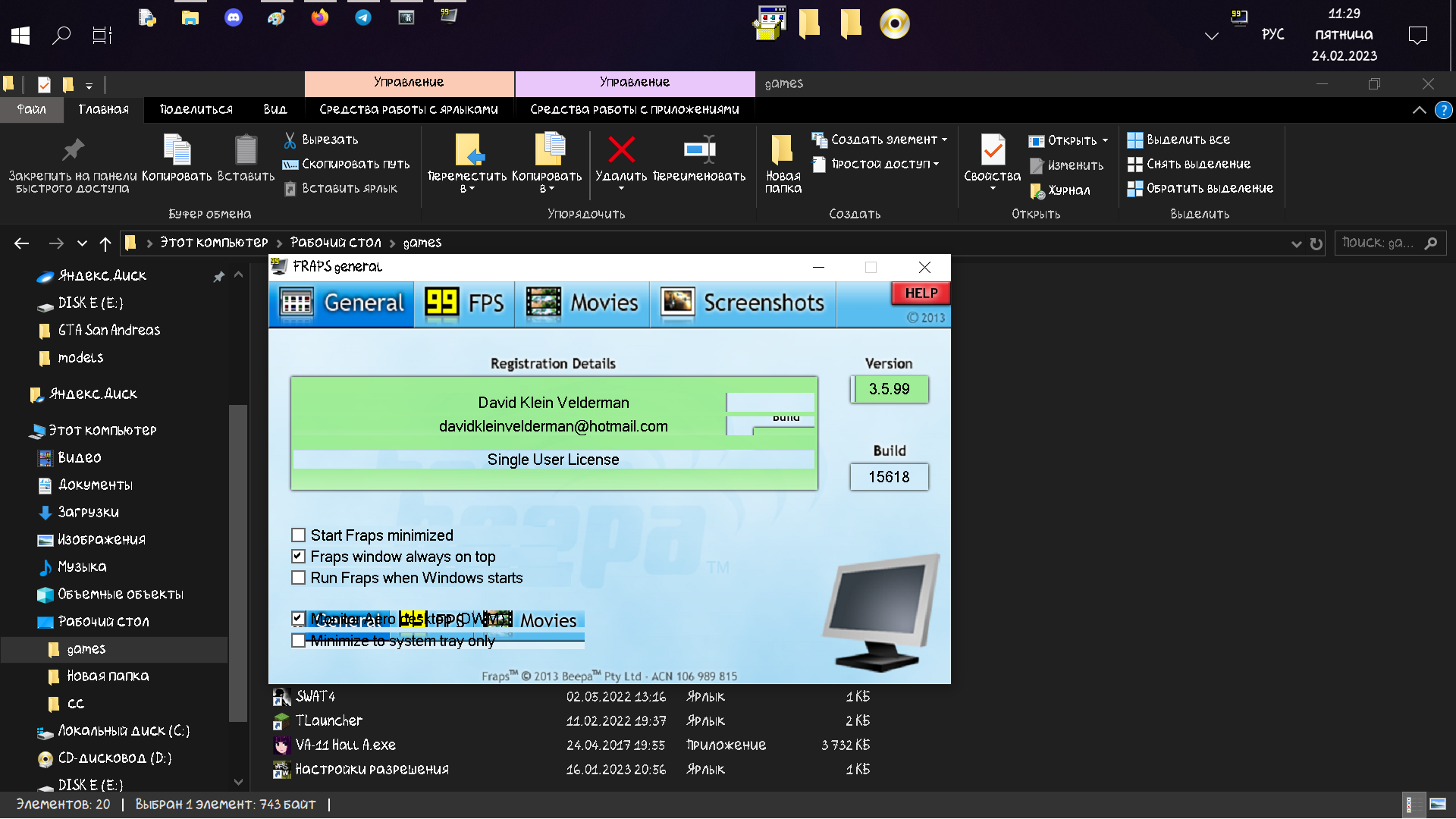
Task: Click the red Delete (Удалить) icon
Action: (x=621, y=149)
